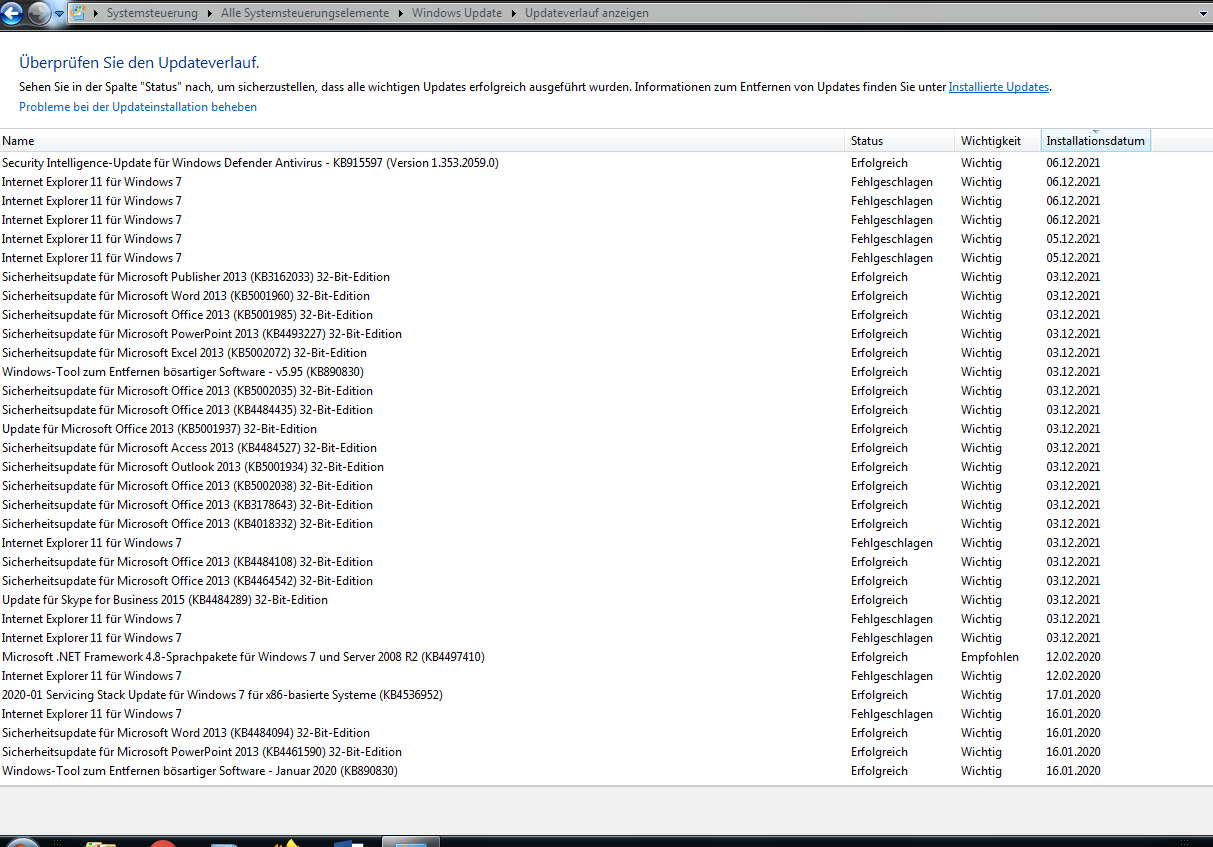Image resolution: width=1213 pixels, height=847 pixels.
Task: Expand the breadcrumb arrow before Systemsteuerung
Action: (96, 13)
